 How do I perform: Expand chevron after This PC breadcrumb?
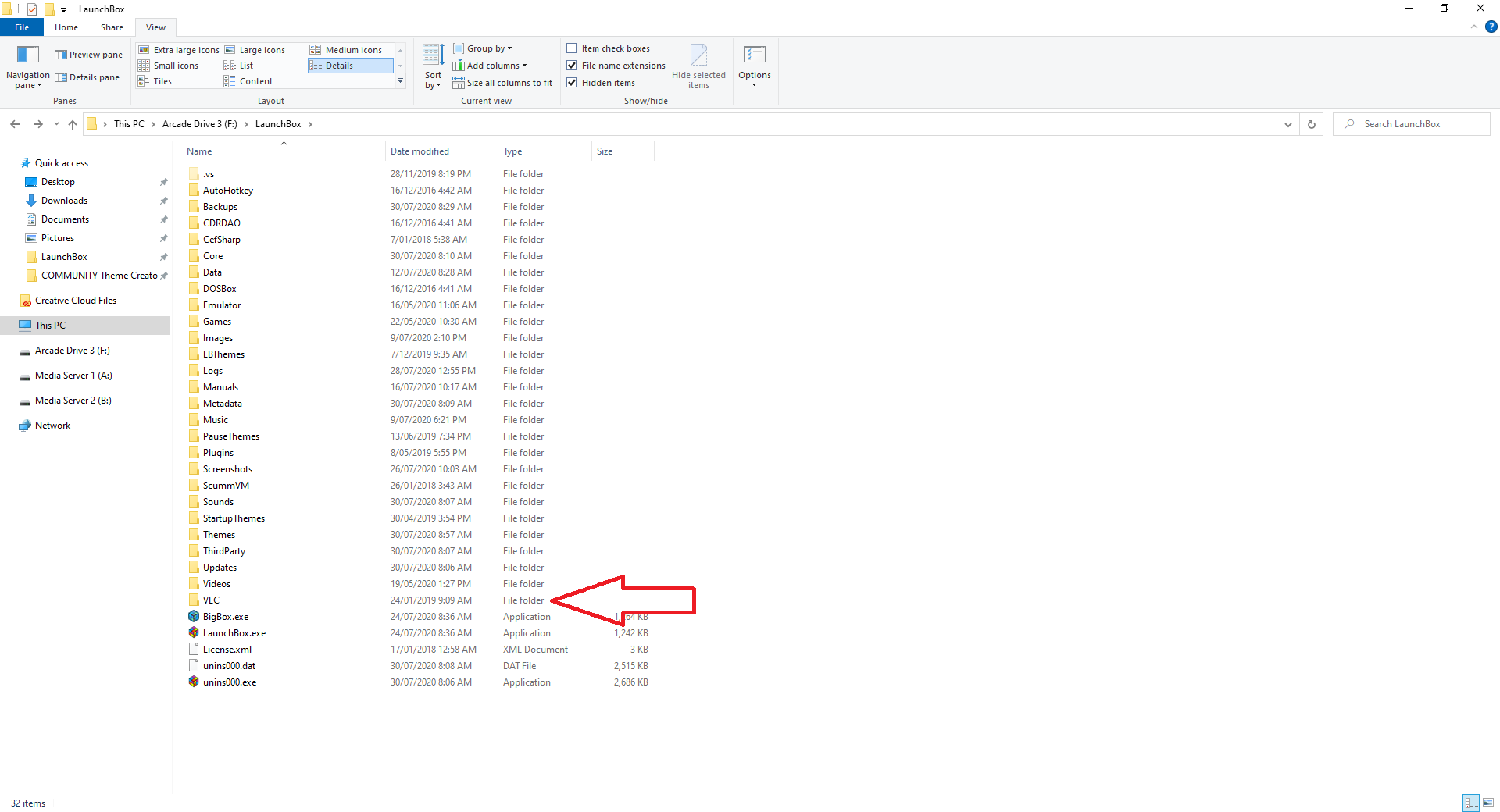click(x=153, y=124)
